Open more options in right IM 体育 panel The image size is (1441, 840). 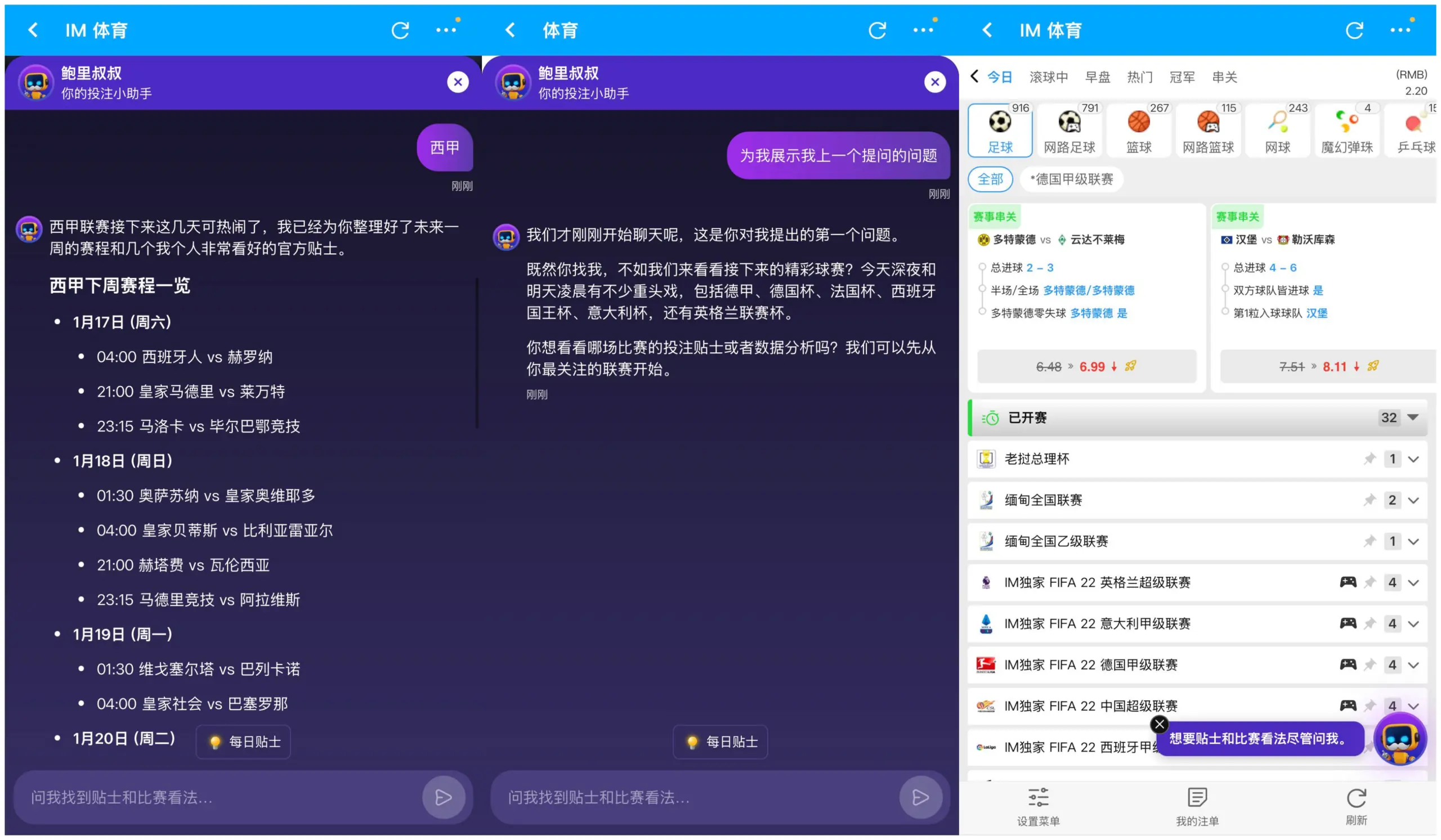point(1401,30)
